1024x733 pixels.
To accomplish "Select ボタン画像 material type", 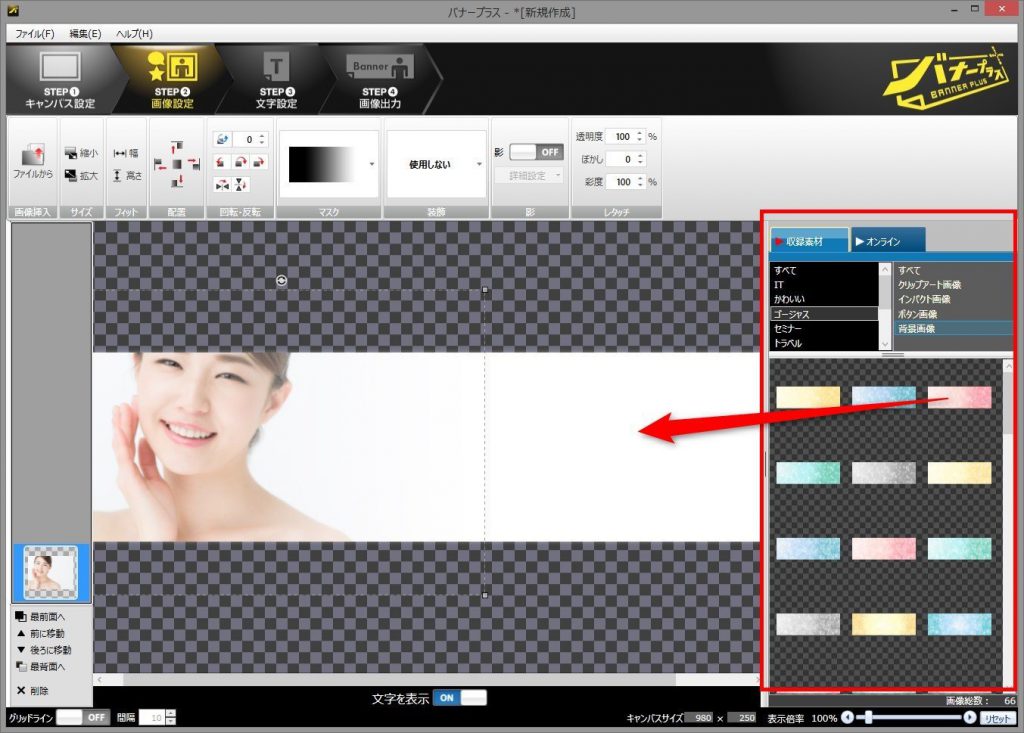I will click(x=953, y=314).
